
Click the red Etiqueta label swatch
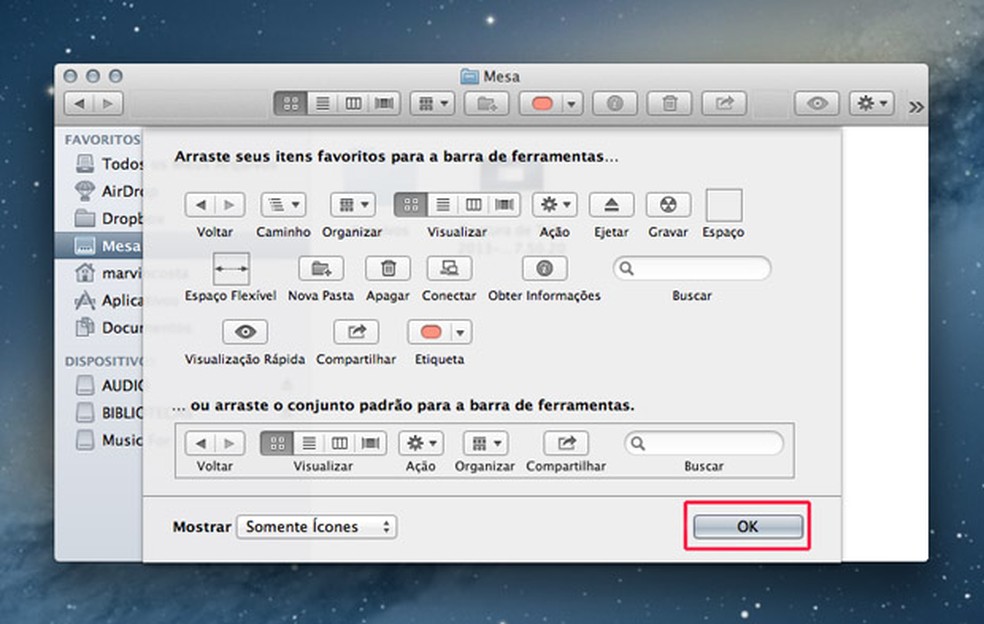pos(430,332)
